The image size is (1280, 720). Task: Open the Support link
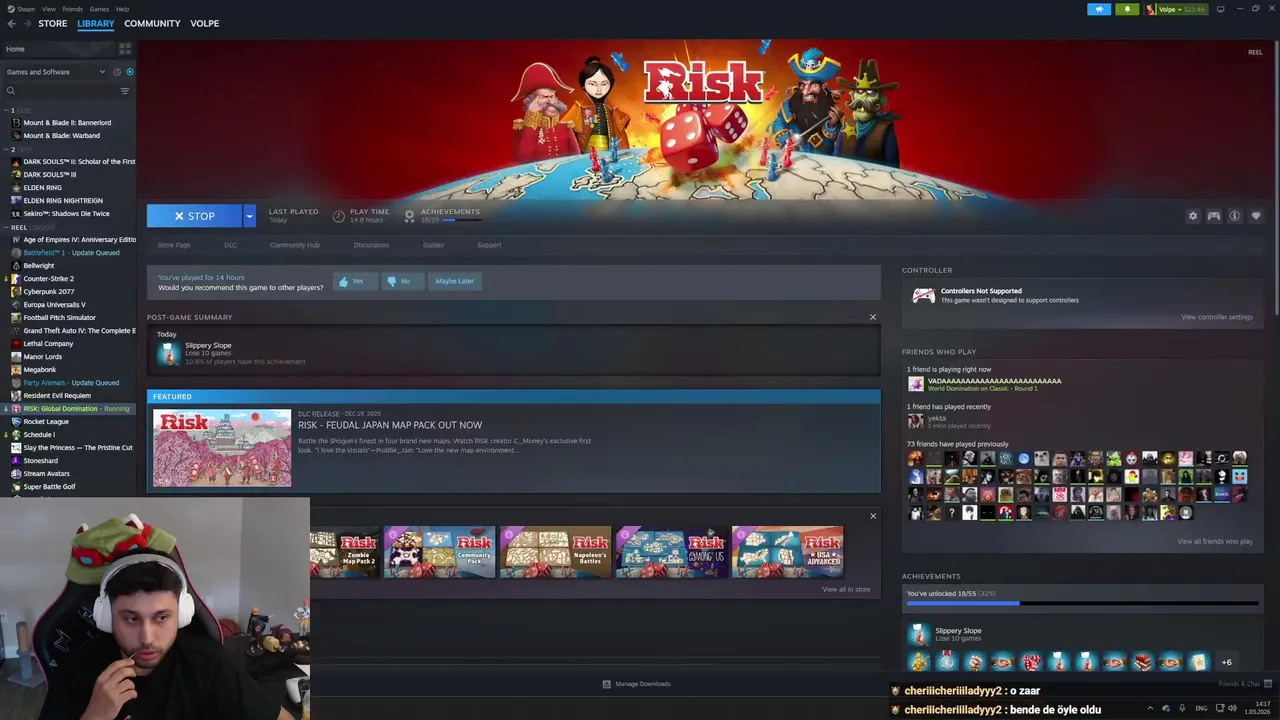489,245
